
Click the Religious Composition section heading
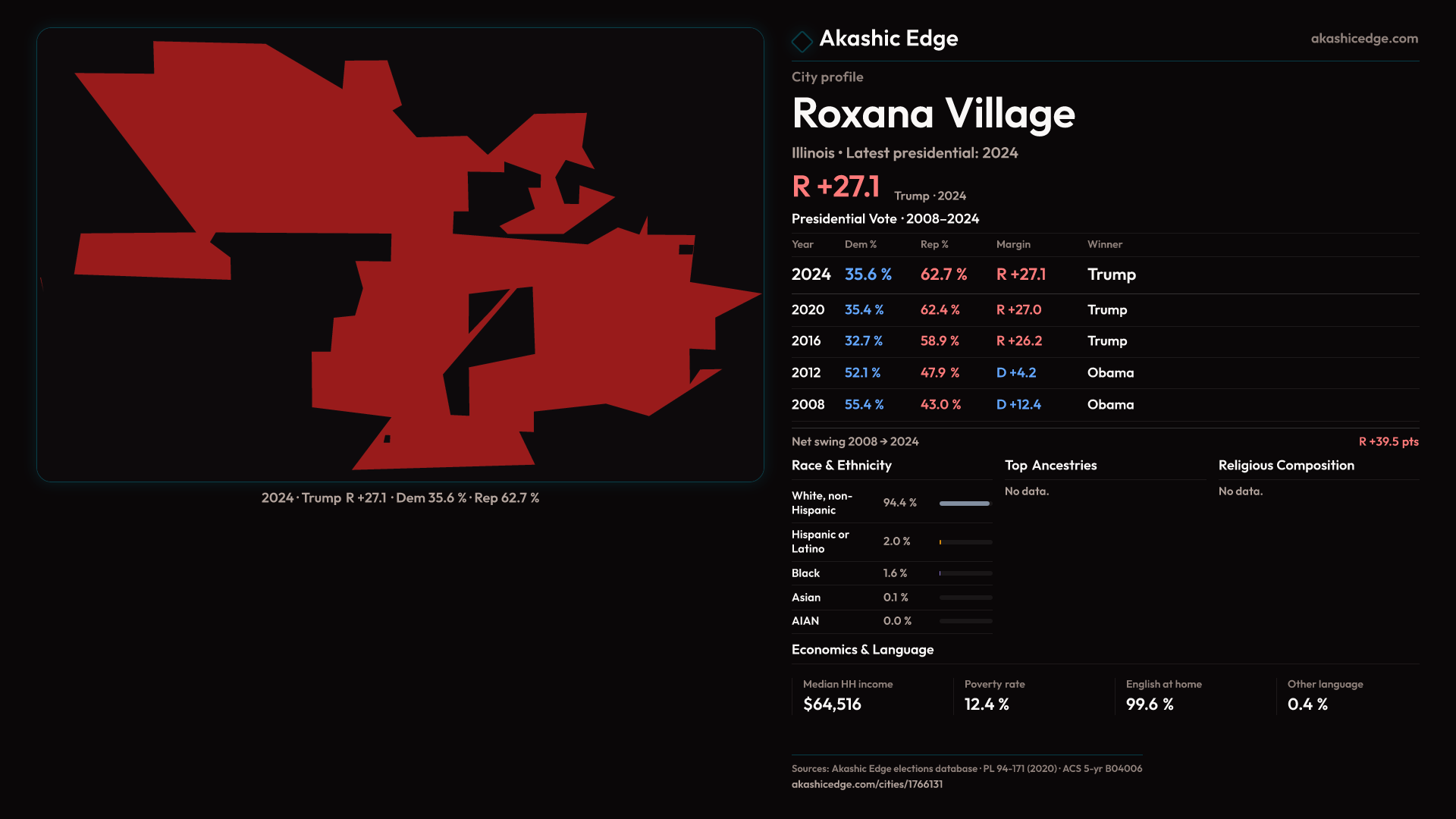coord(1285,466)
